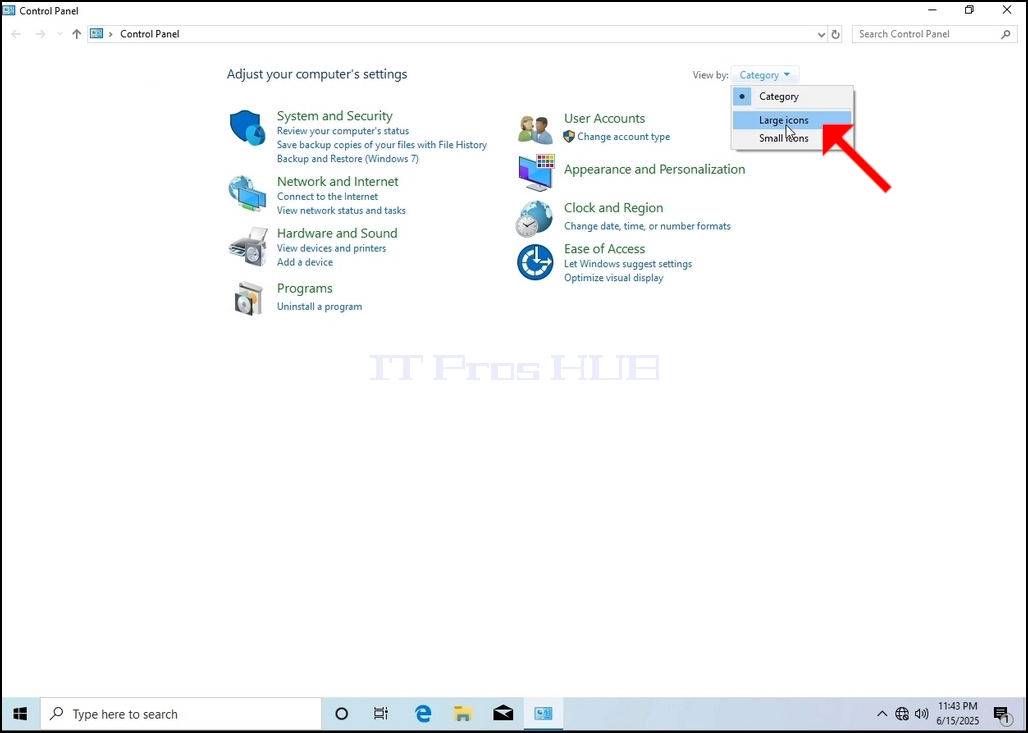This screenshot has height=733, width=1028.
Task: Open the User Accounts people icon
Action: (536, 129)
